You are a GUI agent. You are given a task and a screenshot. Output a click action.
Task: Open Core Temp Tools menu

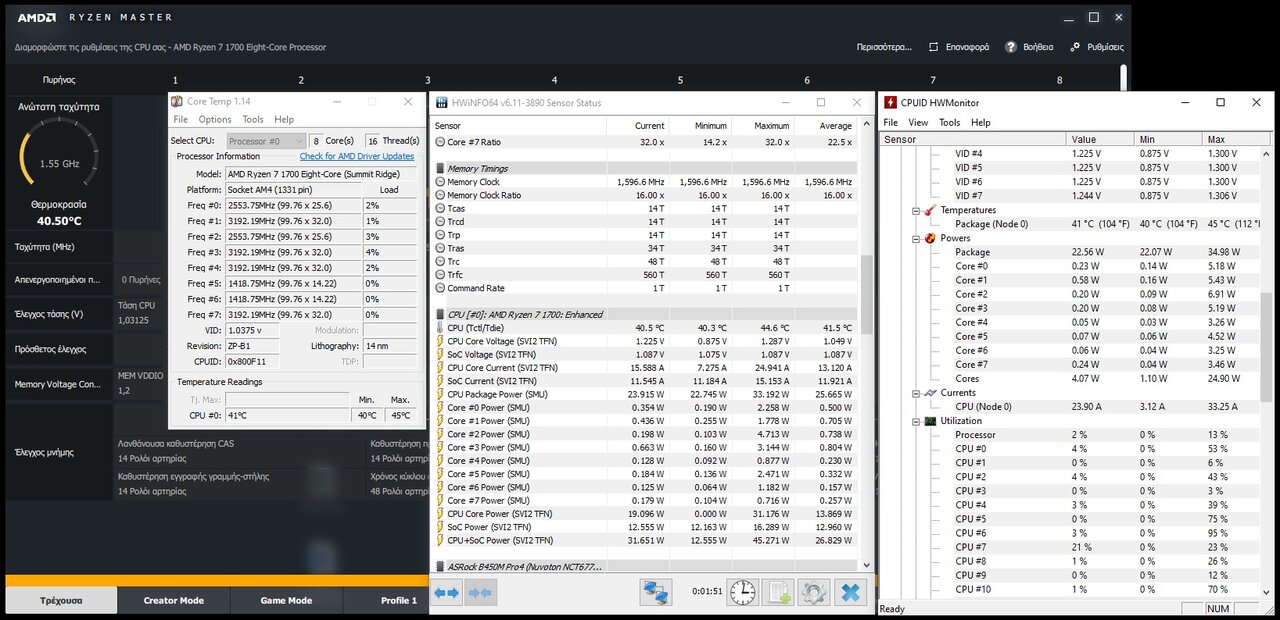[x=253, y=119]
